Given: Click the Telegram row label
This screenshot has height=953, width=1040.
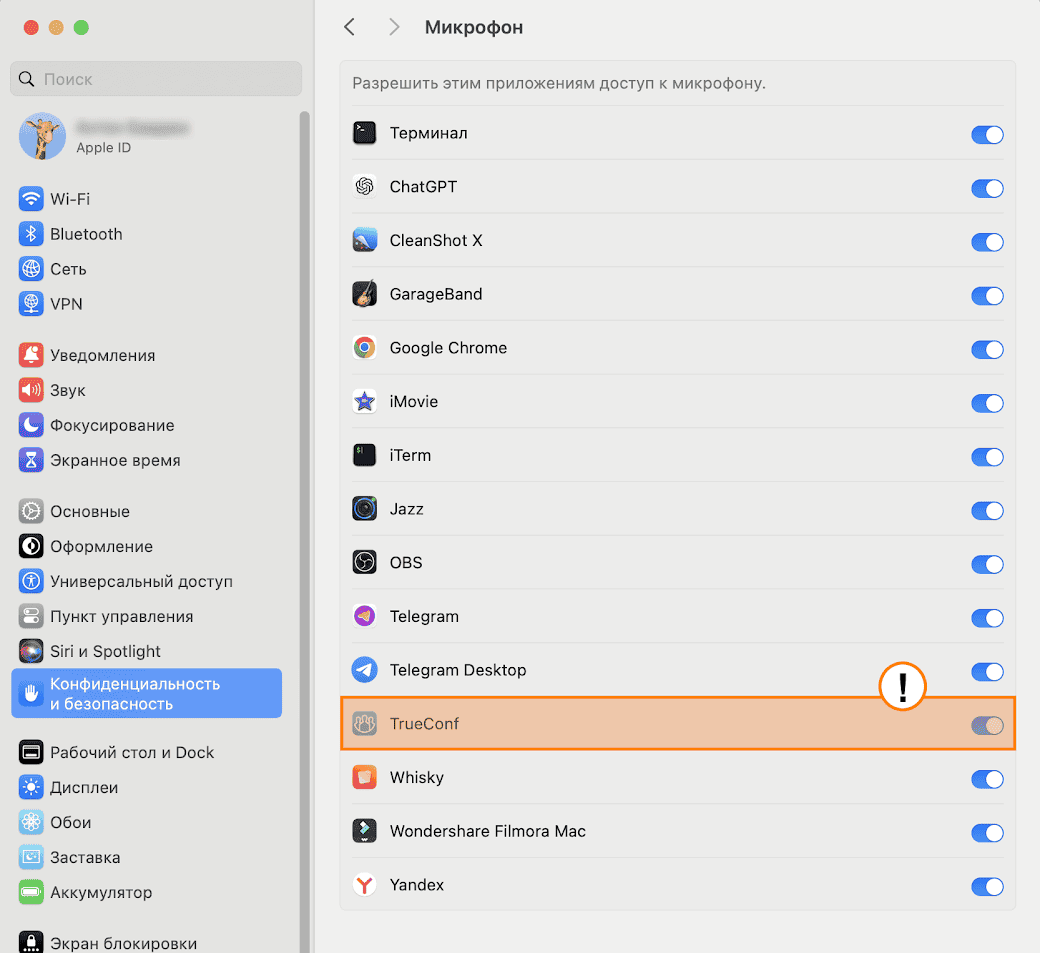Looking at the screenshot, I should [x=424, y=617].
